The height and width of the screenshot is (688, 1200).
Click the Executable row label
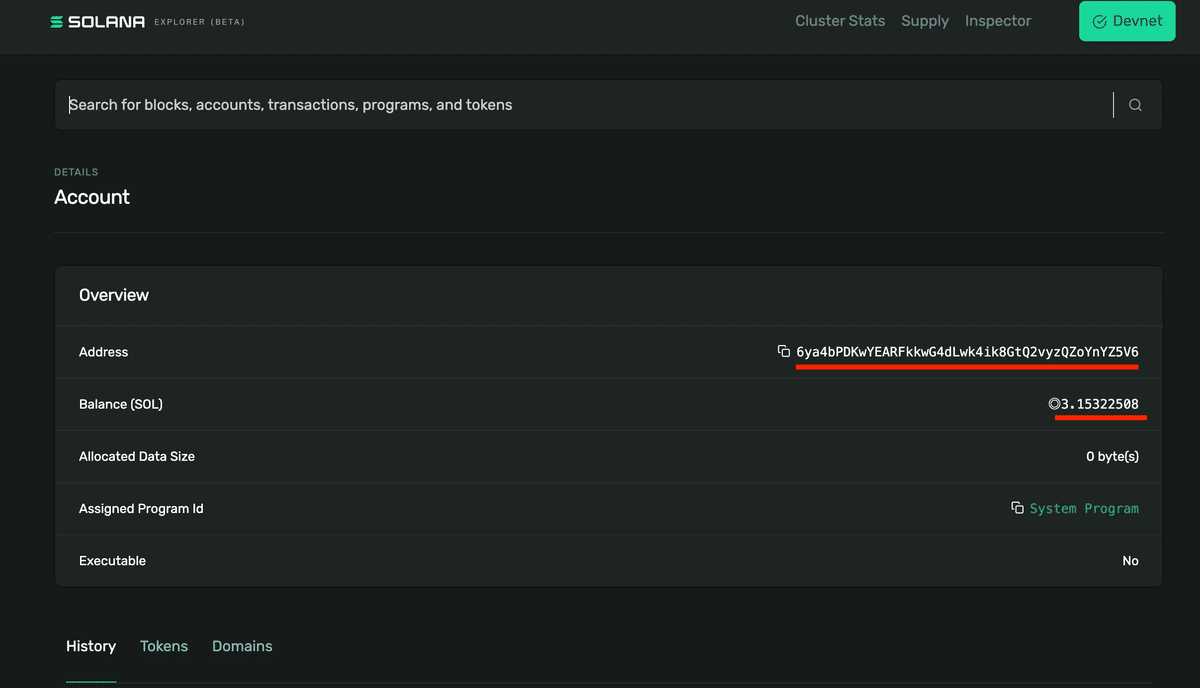(113, 561)
